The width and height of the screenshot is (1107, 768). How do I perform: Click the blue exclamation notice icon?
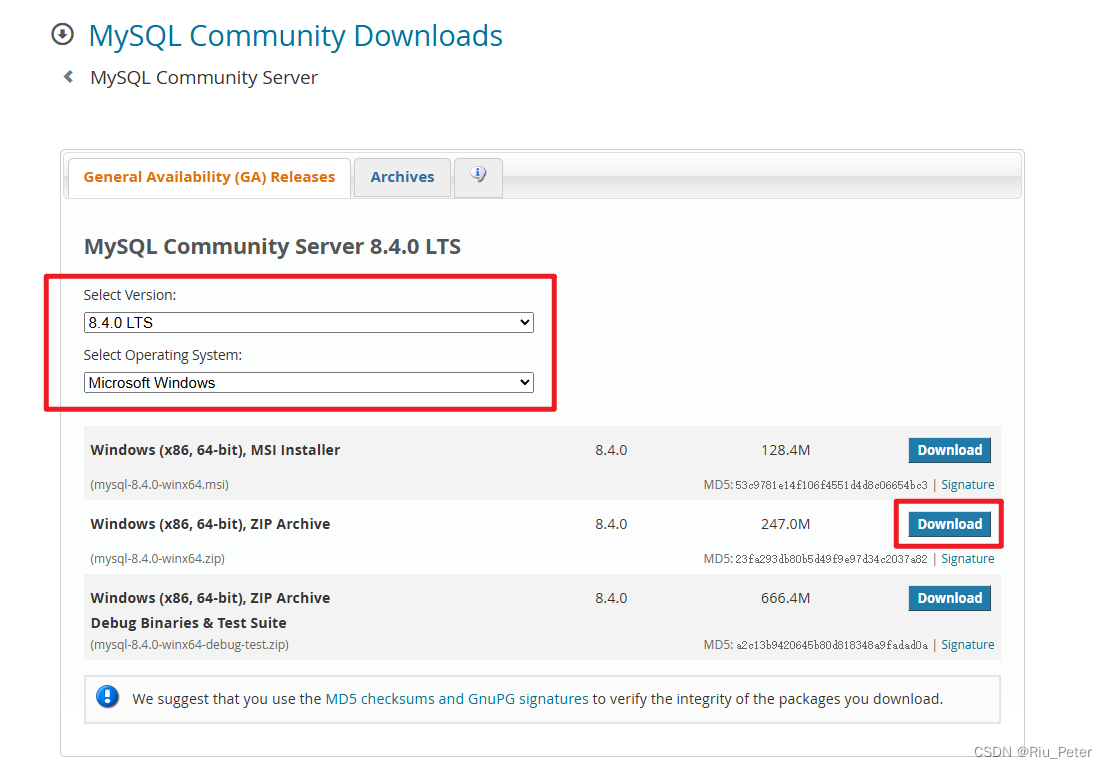pyautogui.click(x=107, y=697)
